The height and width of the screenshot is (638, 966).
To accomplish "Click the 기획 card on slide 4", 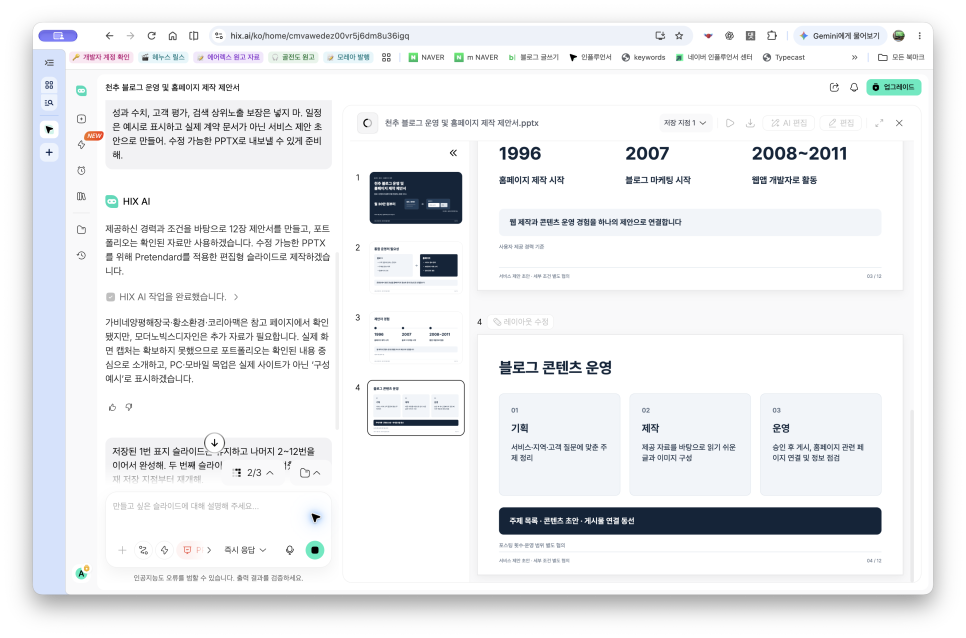I will click(559, 444).
